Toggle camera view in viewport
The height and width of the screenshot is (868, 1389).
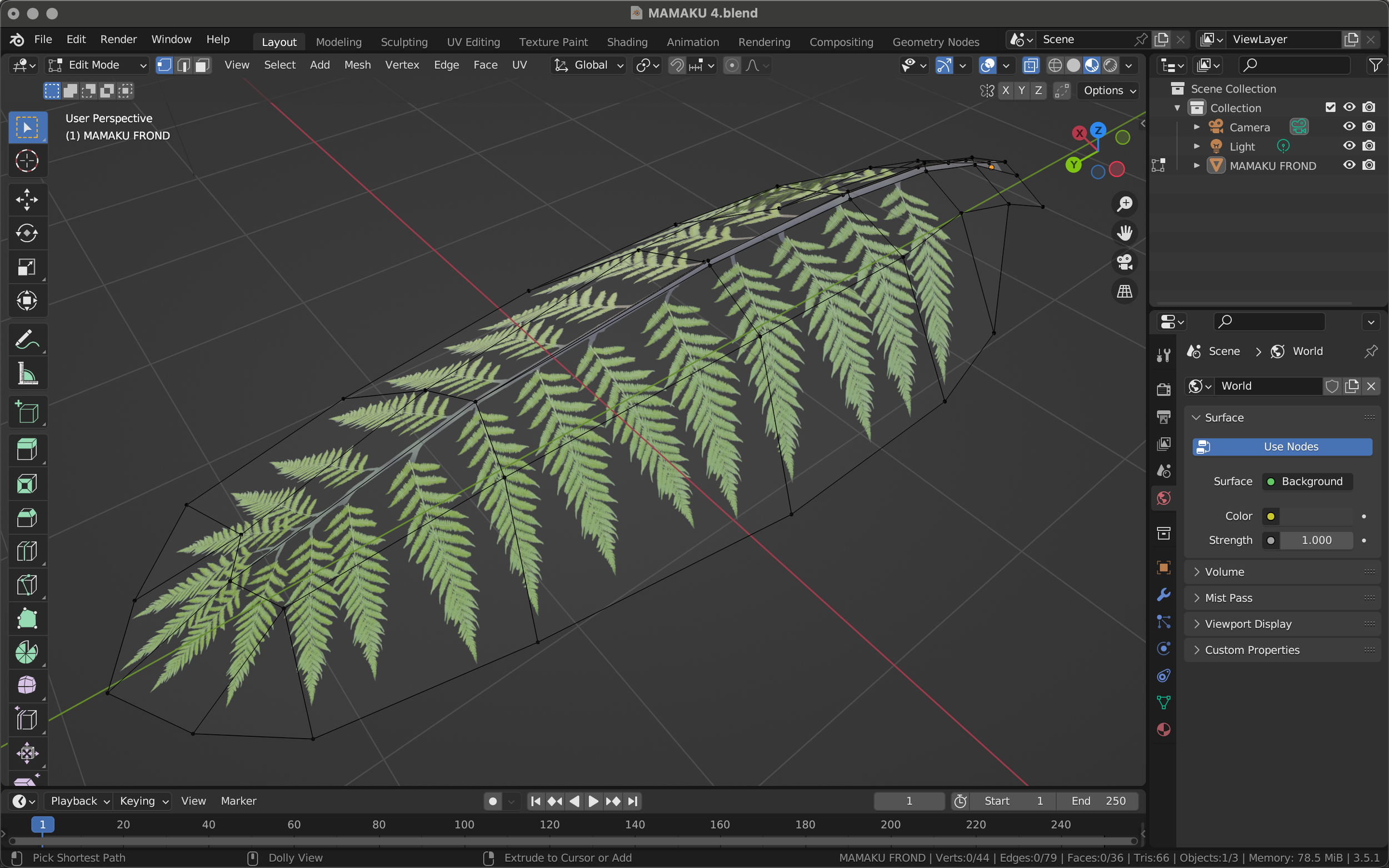1124,262
